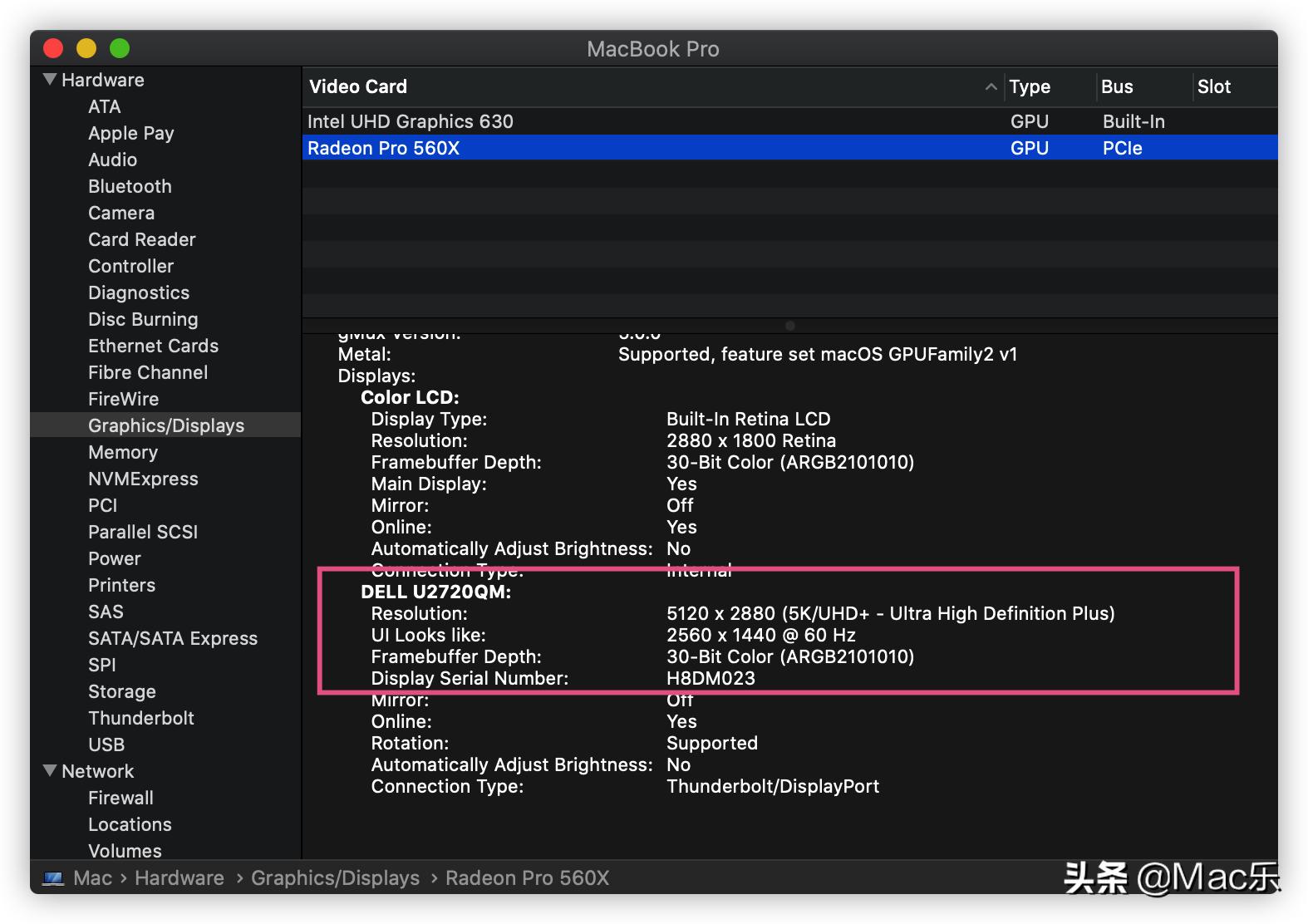The height and width of the screenshot is (924, 1308).
Task: Select the Radeon Pro 560X row
Action: (x=789, y=148)
